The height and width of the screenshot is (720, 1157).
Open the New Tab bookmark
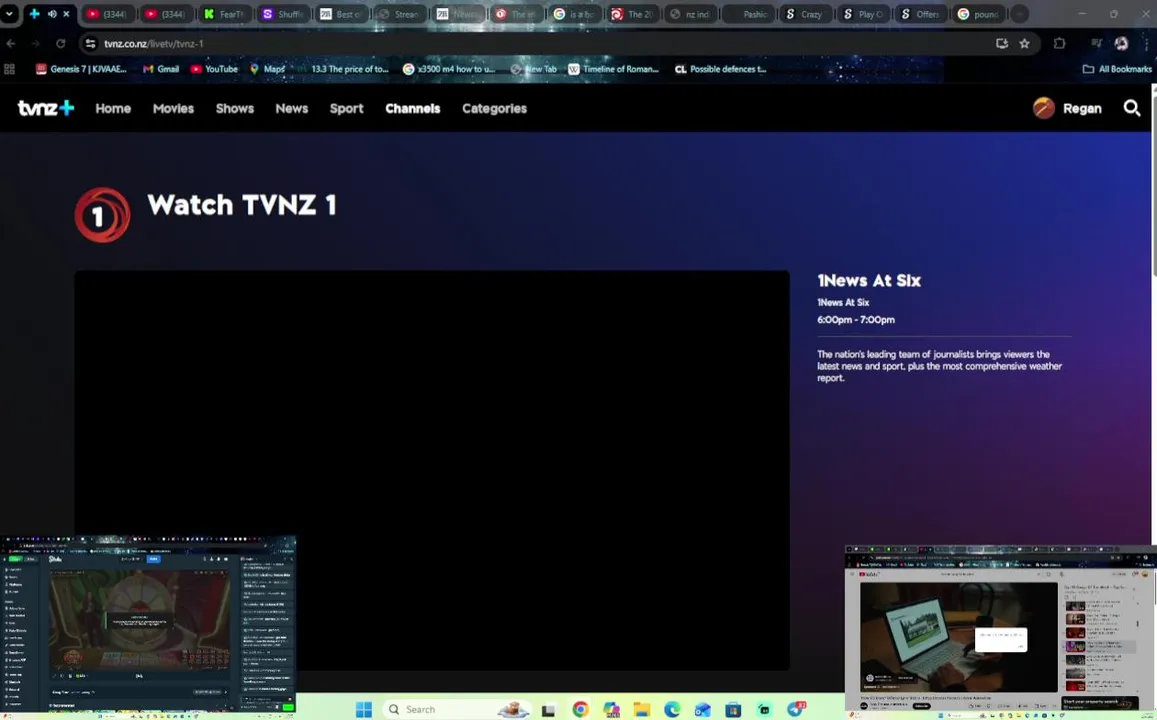coord(533,69)
